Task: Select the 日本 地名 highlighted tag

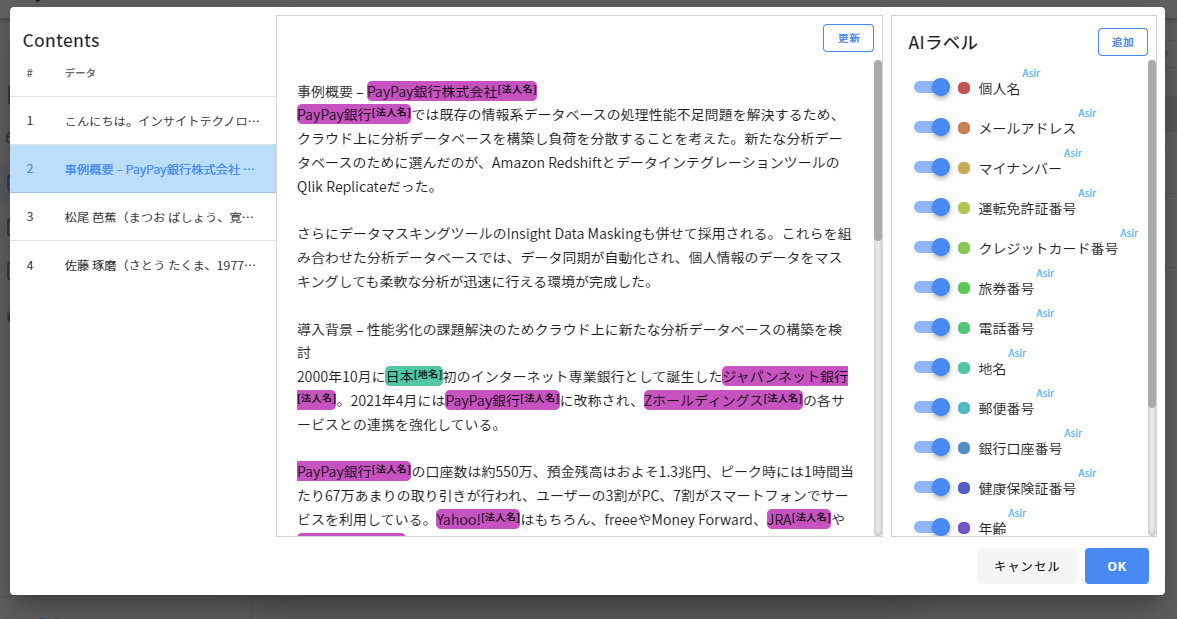Action: (x=414, y=376)
